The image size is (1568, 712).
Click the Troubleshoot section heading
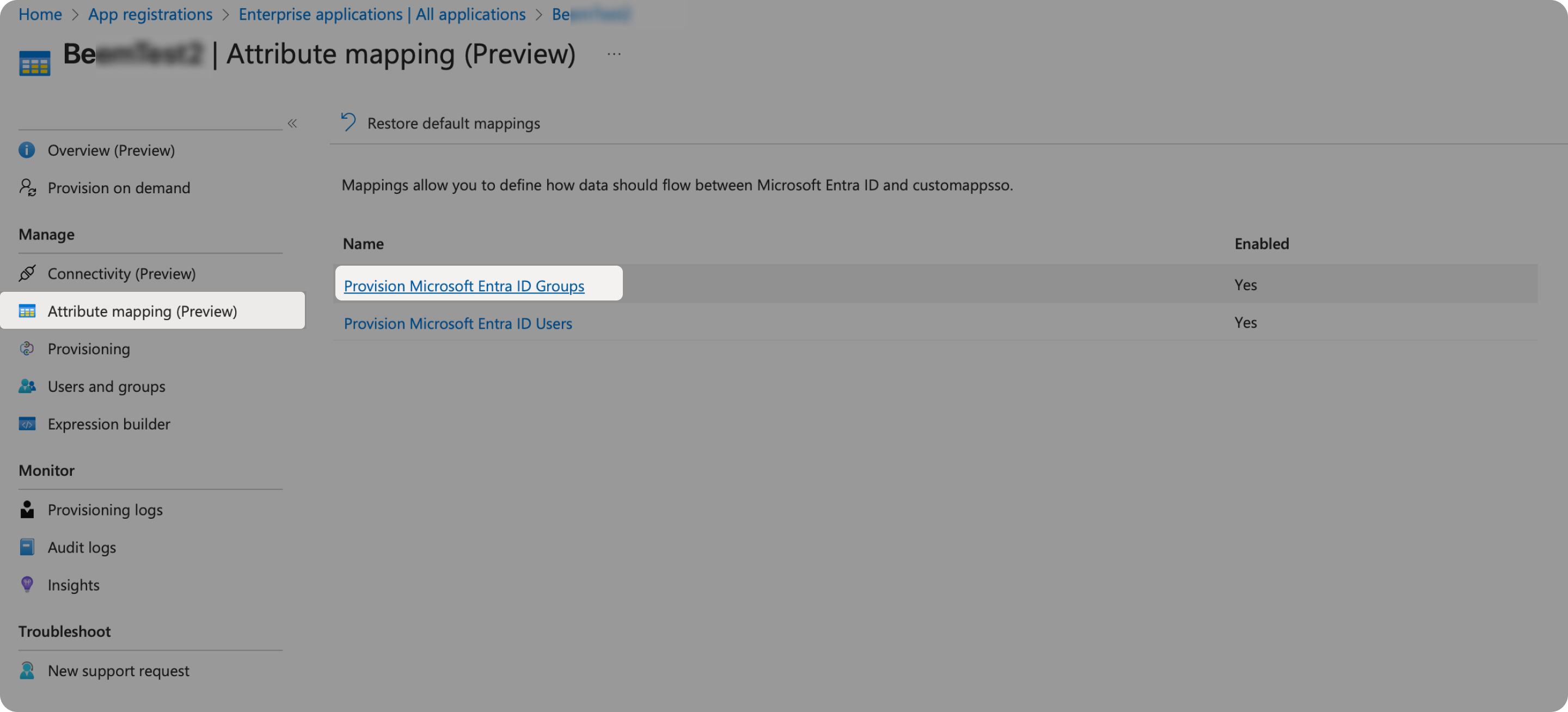coord(65,631)
